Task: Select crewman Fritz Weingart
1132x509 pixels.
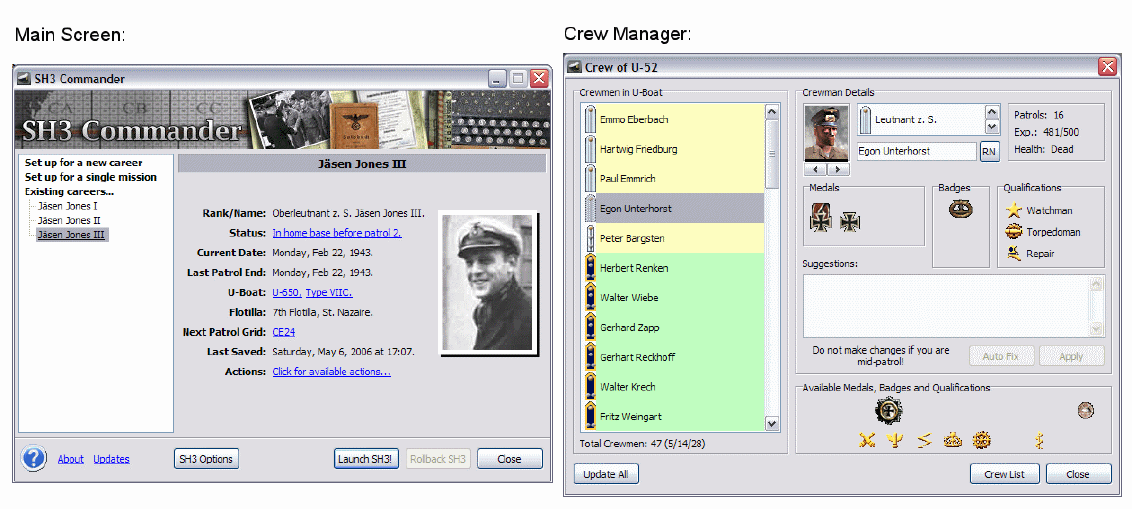Action: click(x=673, y=416)
